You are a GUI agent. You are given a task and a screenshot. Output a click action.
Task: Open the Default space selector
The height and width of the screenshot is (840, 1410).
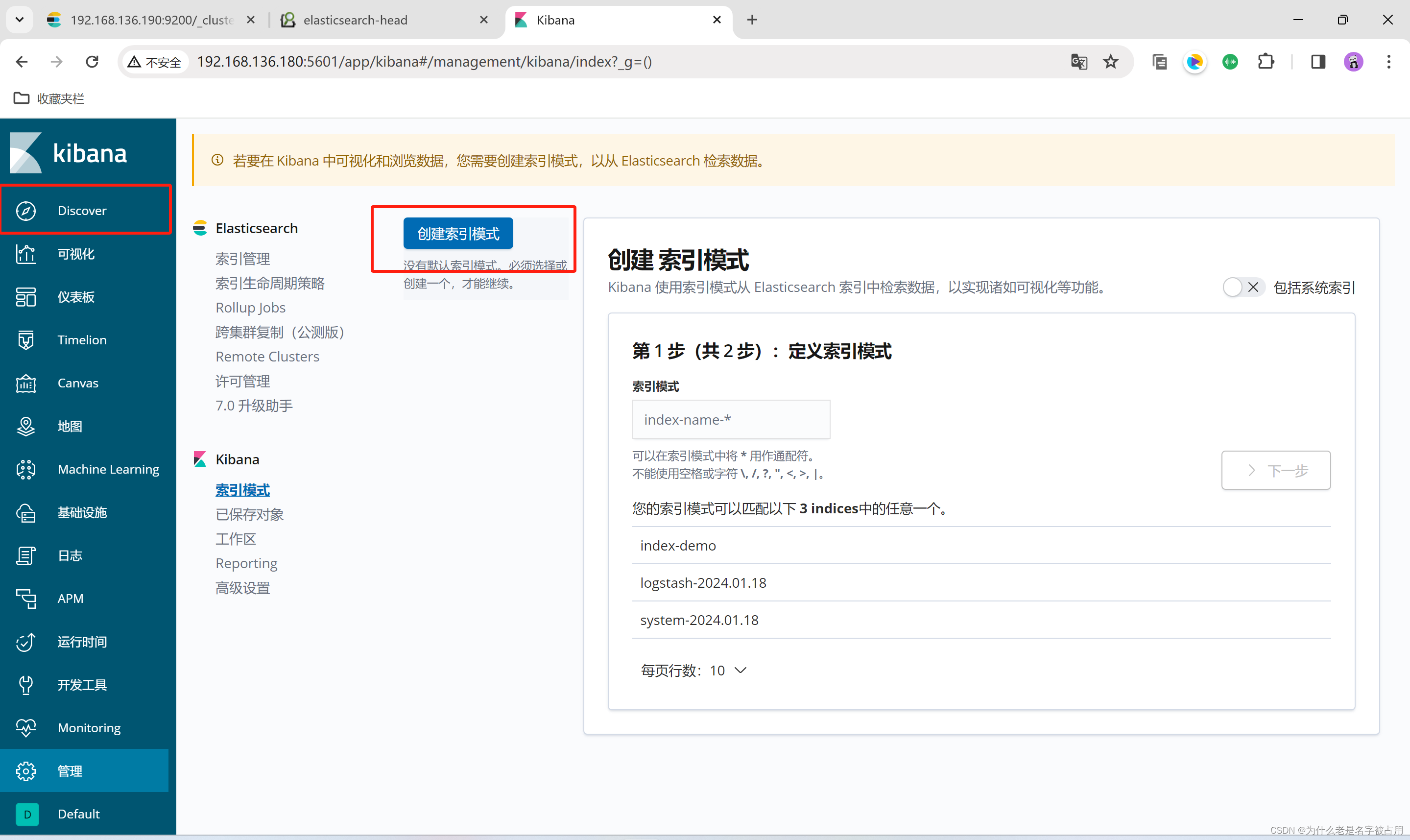pos(27,814)
